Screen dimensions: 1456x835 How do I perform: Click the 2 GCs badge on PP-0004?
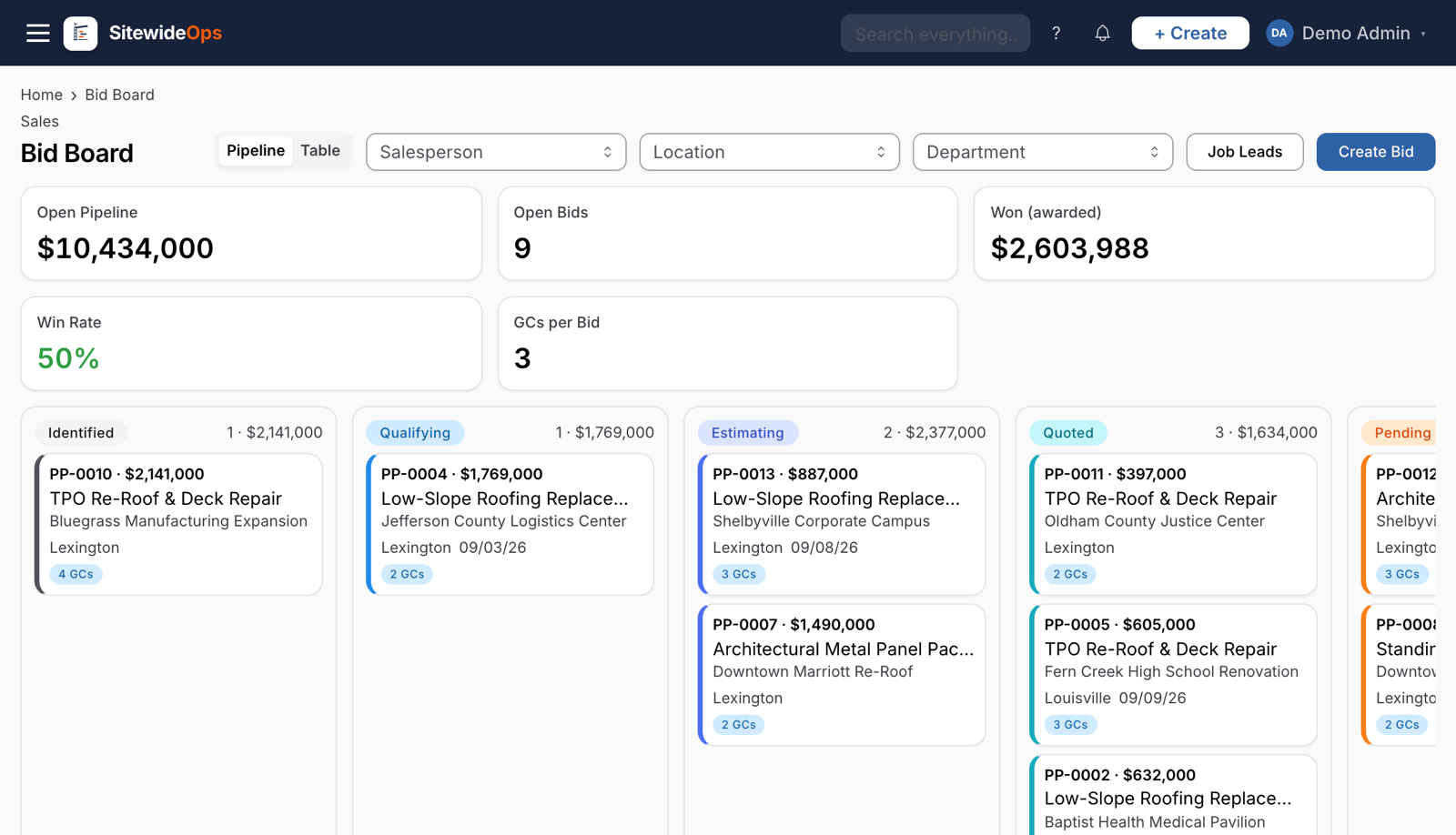pos(407,574)
